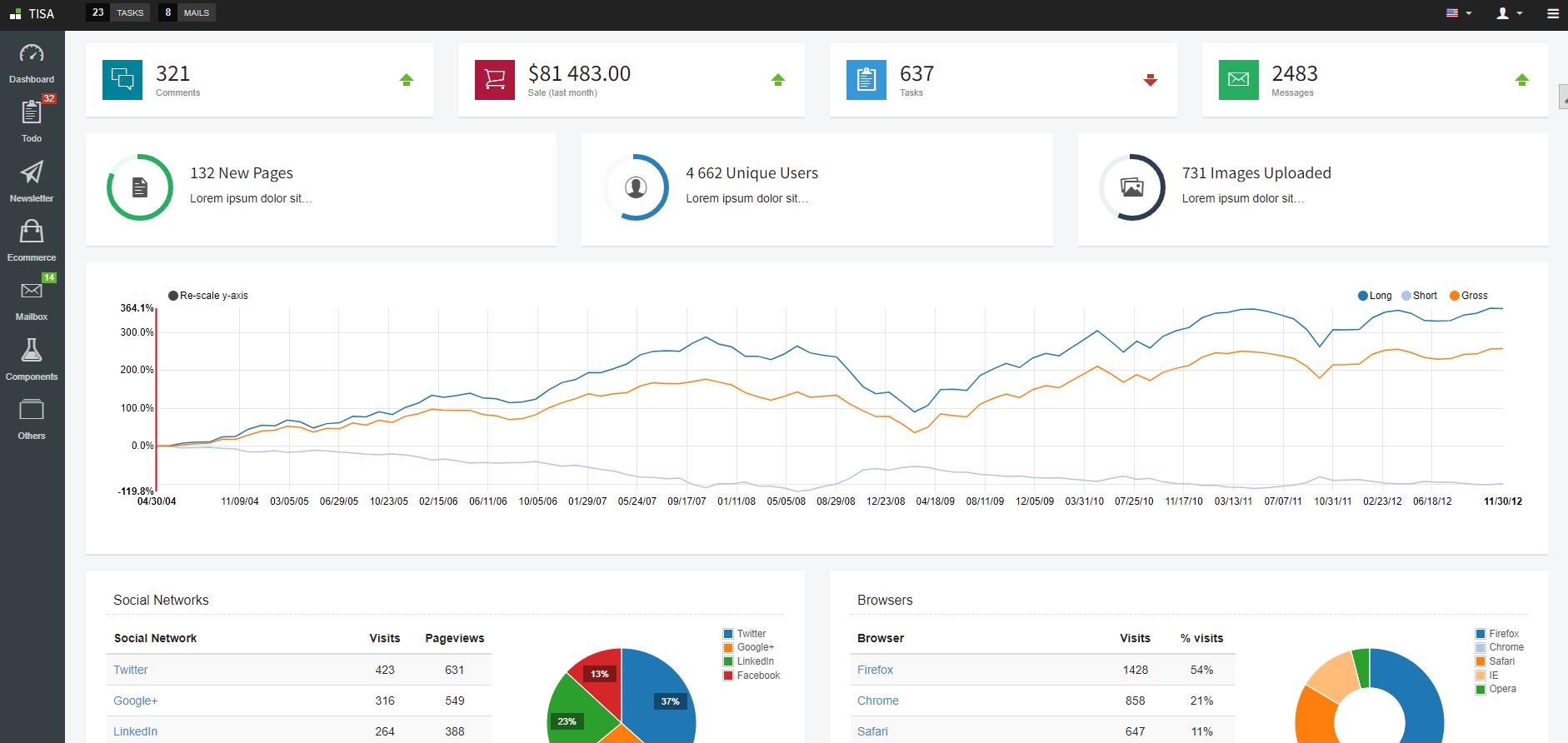The width and height of the screenshot is (1568, 743).
Task: Click the % visits column header
Action: tap(1202, 638)
